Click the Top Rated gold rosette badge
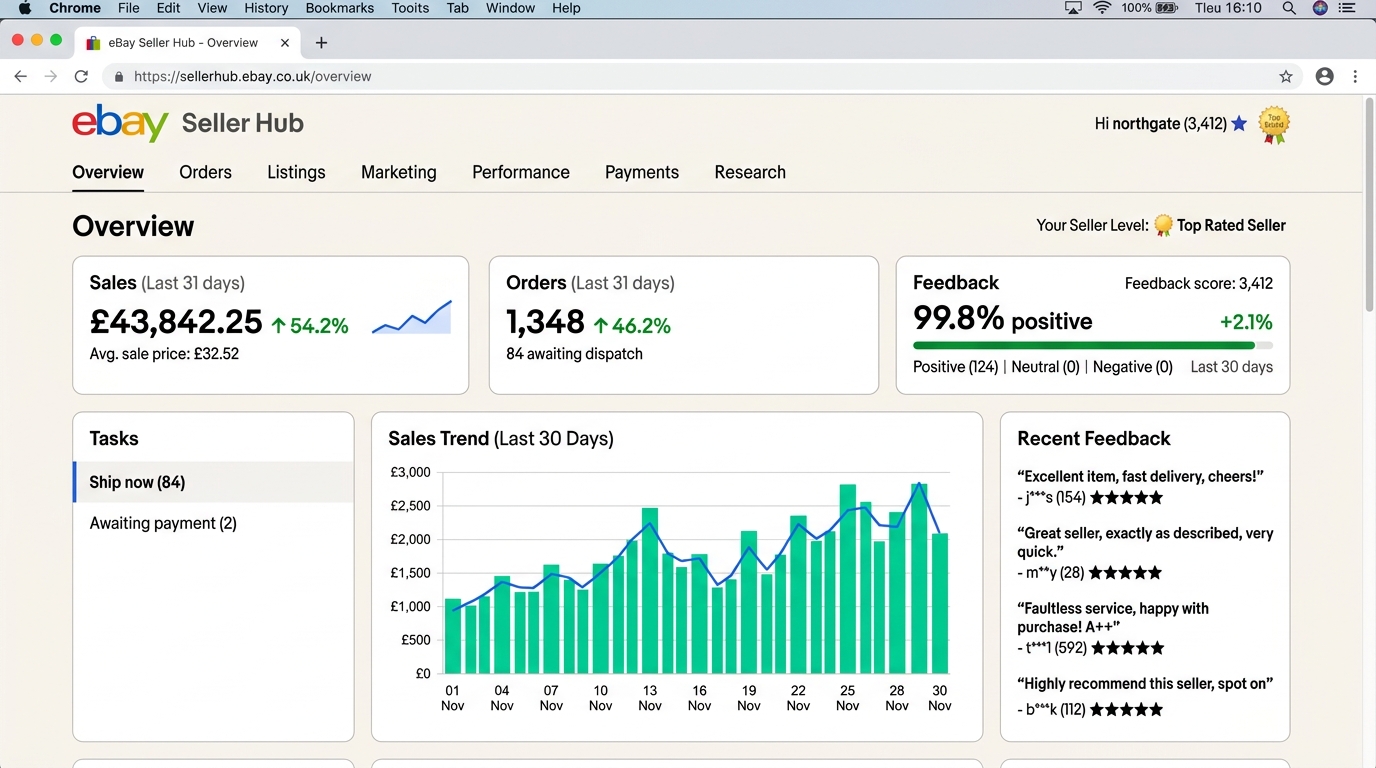Viewport: 1376px width, 768px height. pos(1274,125)
